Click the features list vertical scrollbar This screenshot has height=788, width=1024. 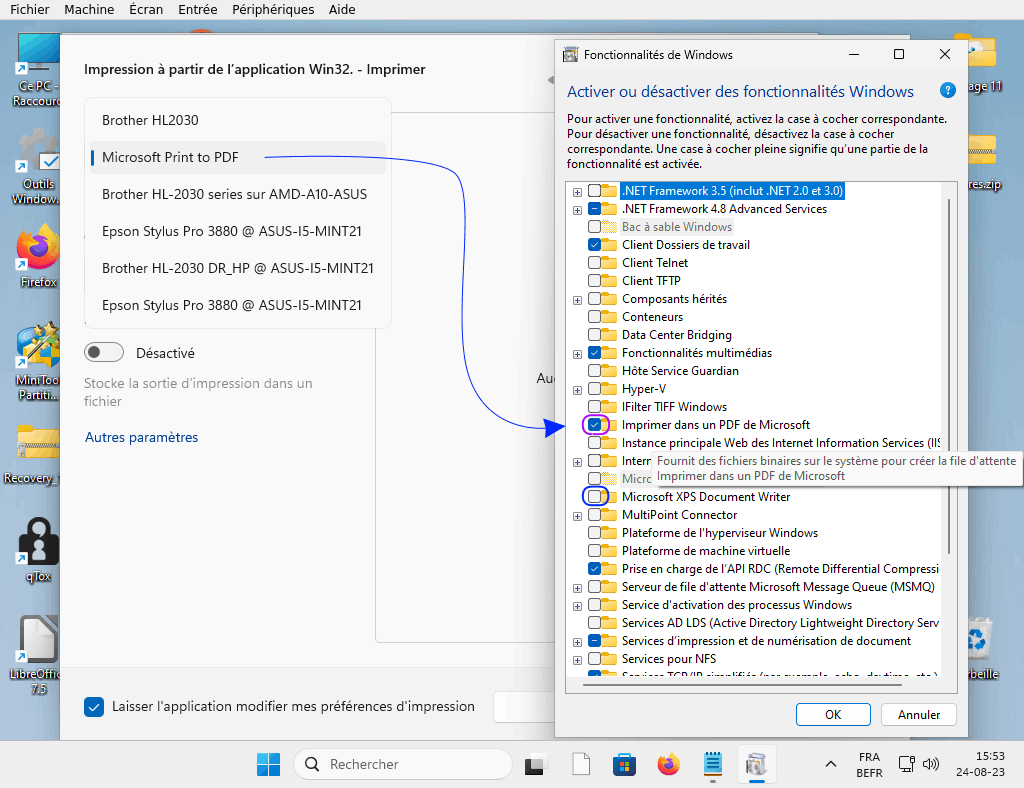pyautogui.click(x=949, y=375)
